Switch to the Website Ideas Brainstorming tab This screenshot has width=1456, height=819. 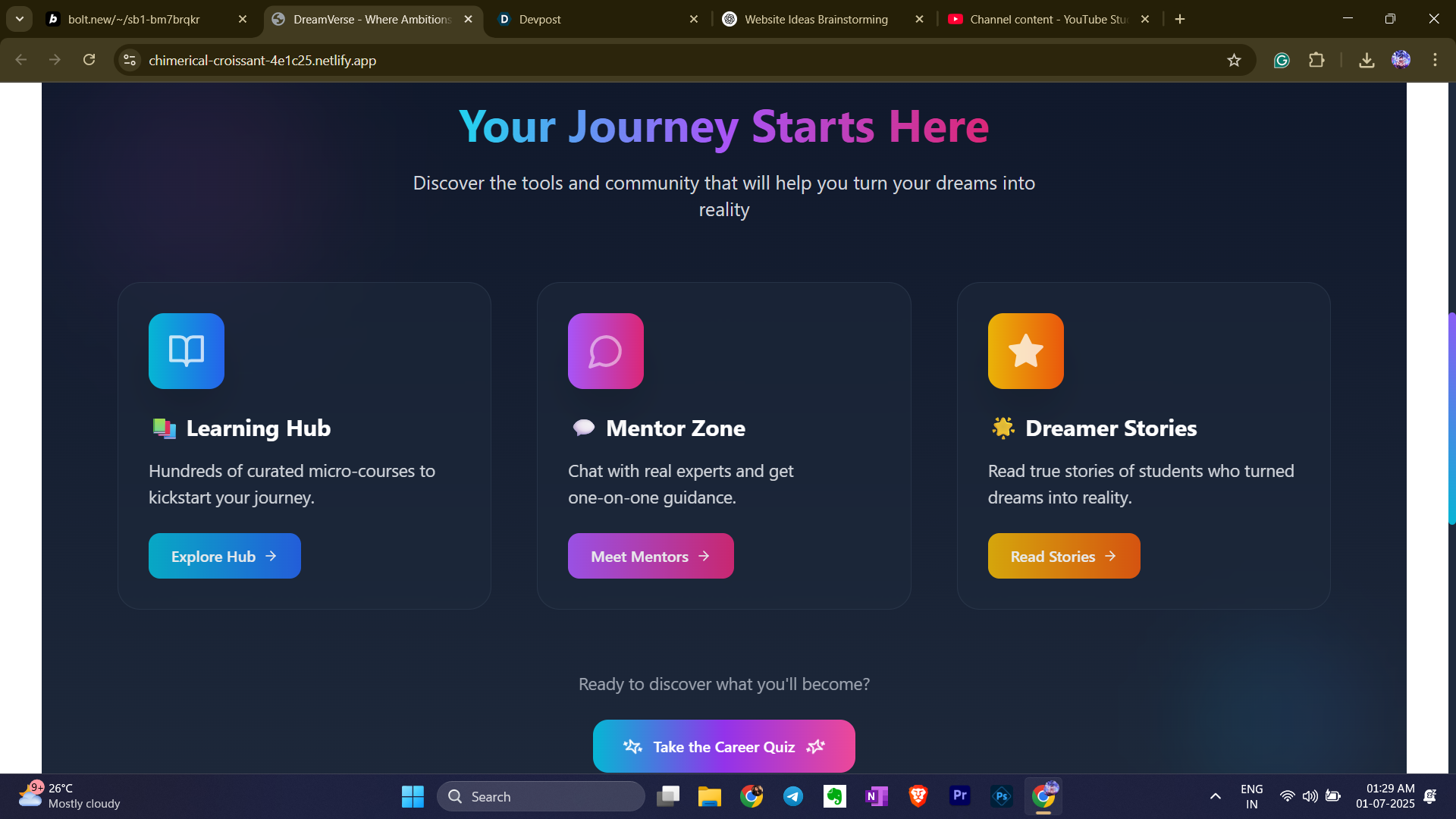click(815, 19)
